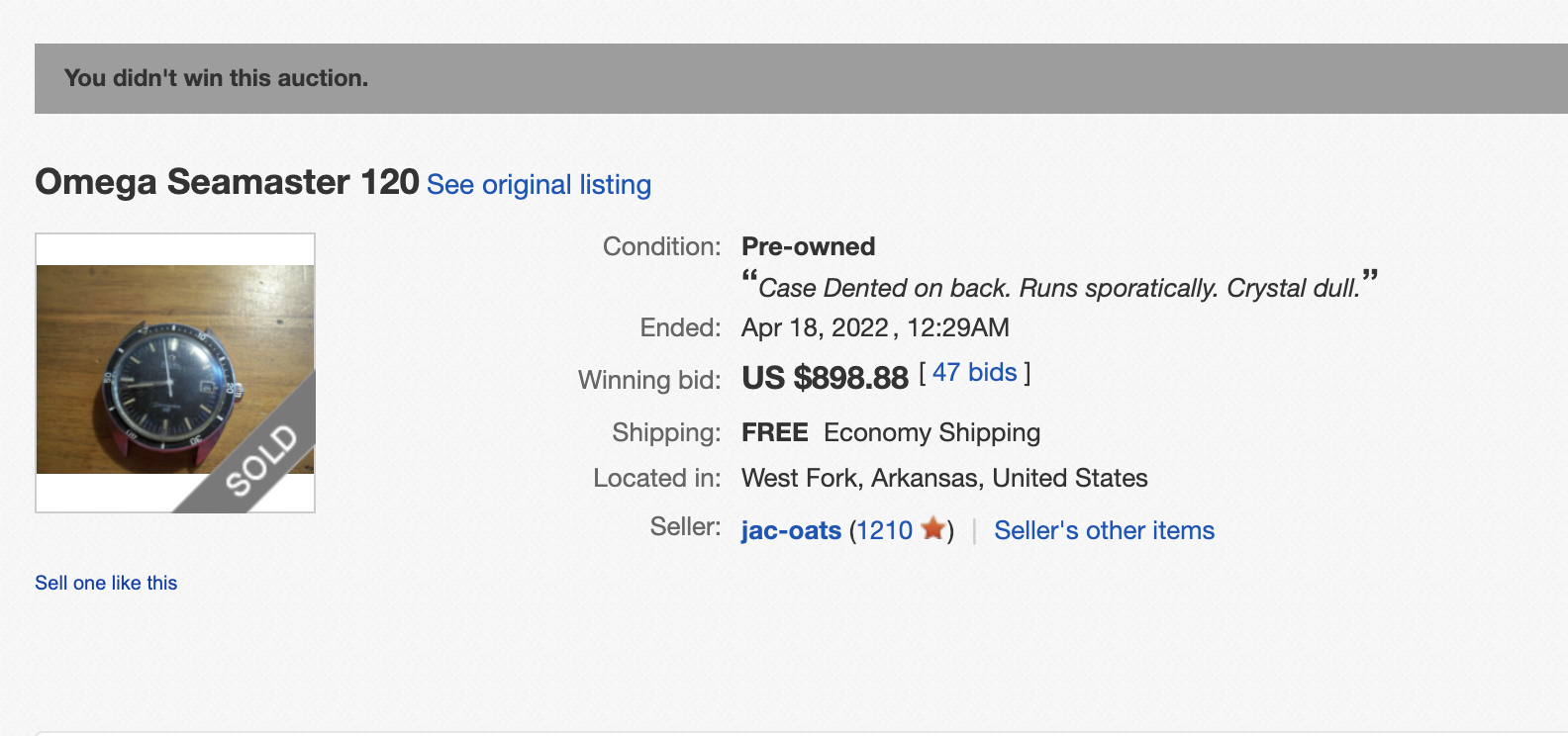Image resolution: width=1568 pixels, height=736 pixels.
Task: Click the "Case Dented on back" description
Action: [x=1058, y=288]
